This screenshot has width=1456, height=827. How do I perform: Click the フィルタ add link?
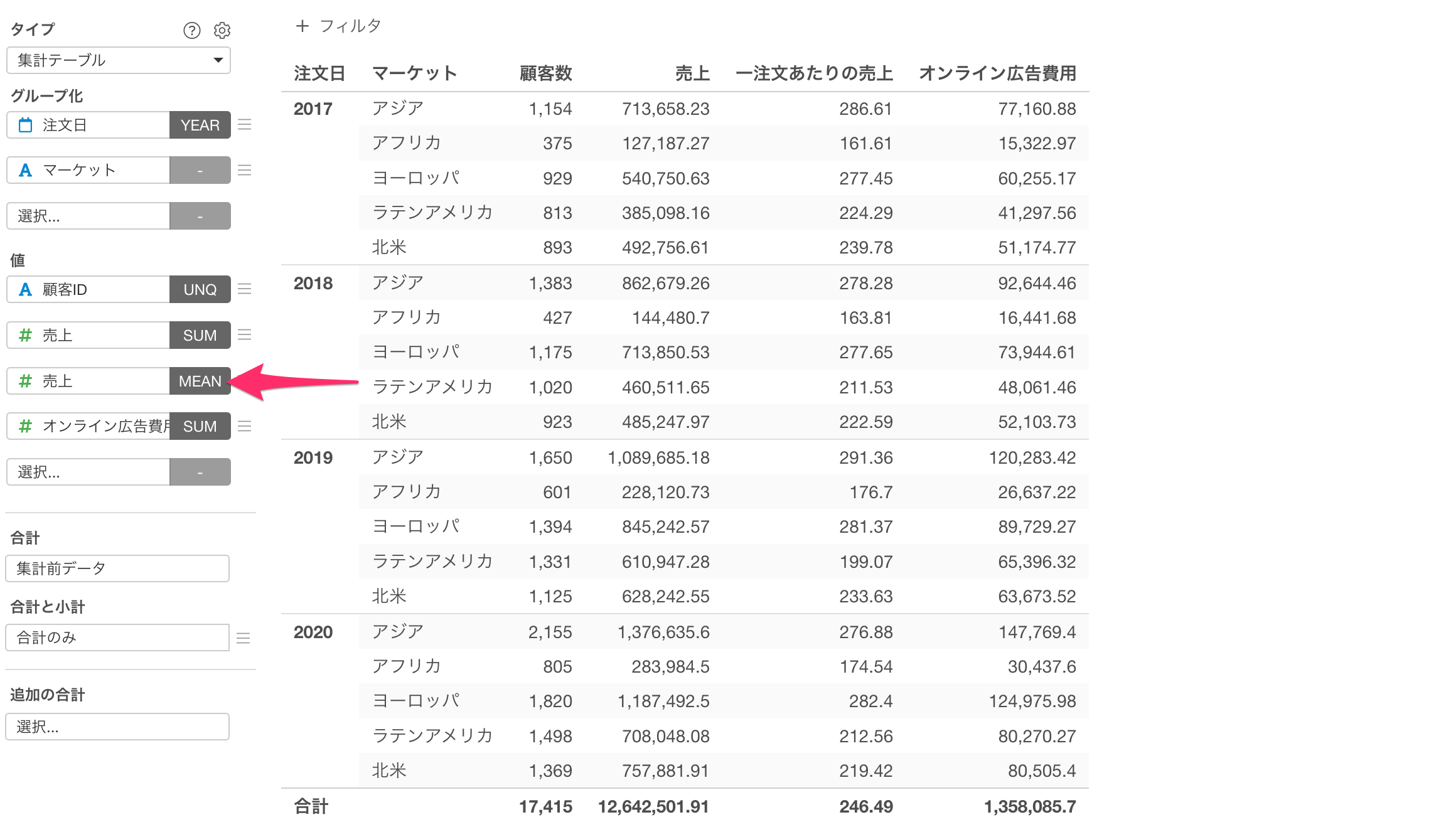pos(350,26)
